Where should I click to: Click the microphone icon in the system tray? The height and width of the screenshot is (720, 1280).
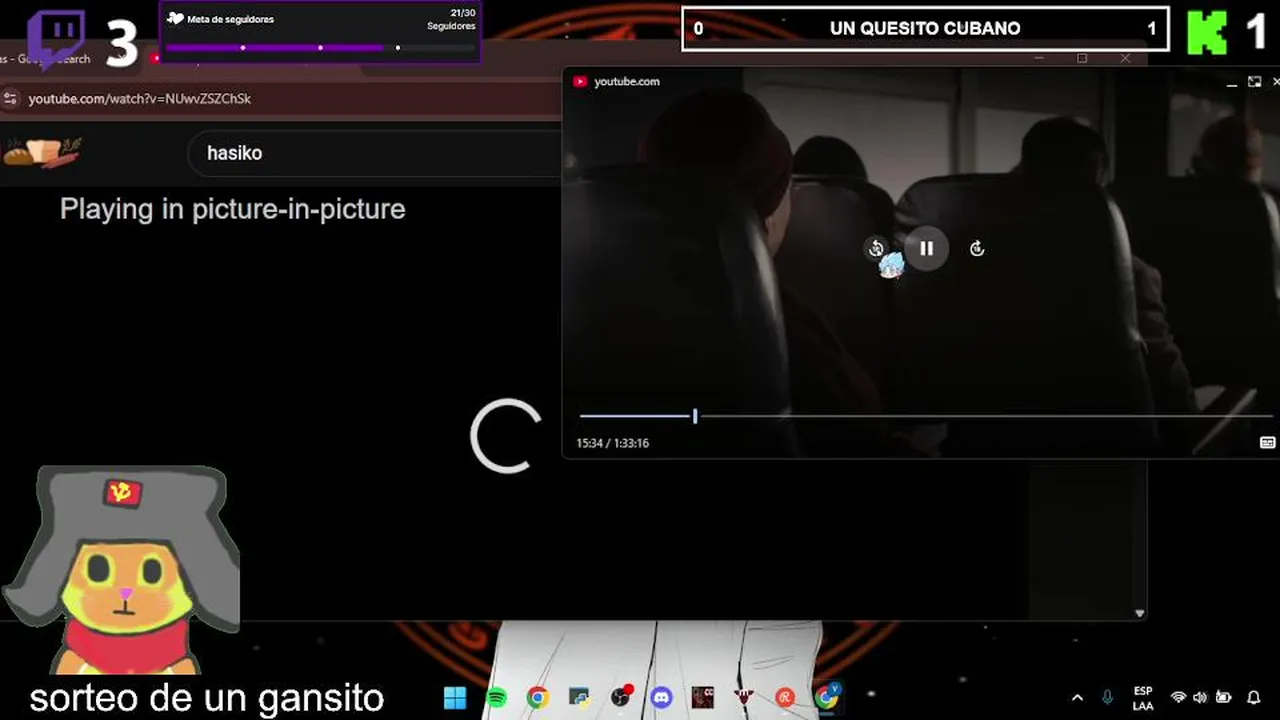click(1107, 697)
